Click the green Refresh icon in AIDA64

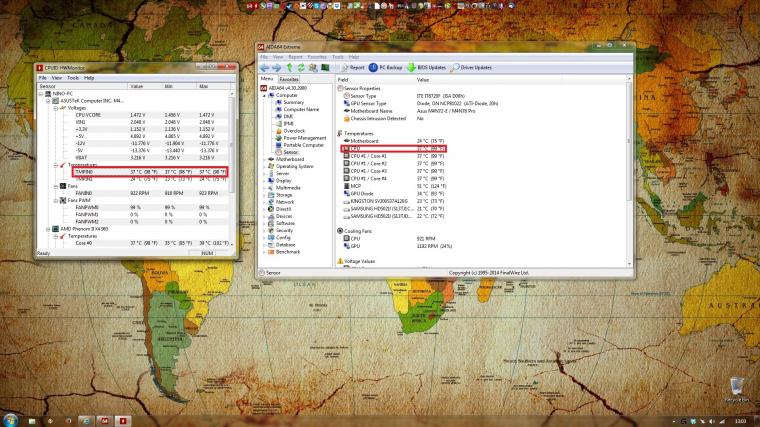pos(302,67)
